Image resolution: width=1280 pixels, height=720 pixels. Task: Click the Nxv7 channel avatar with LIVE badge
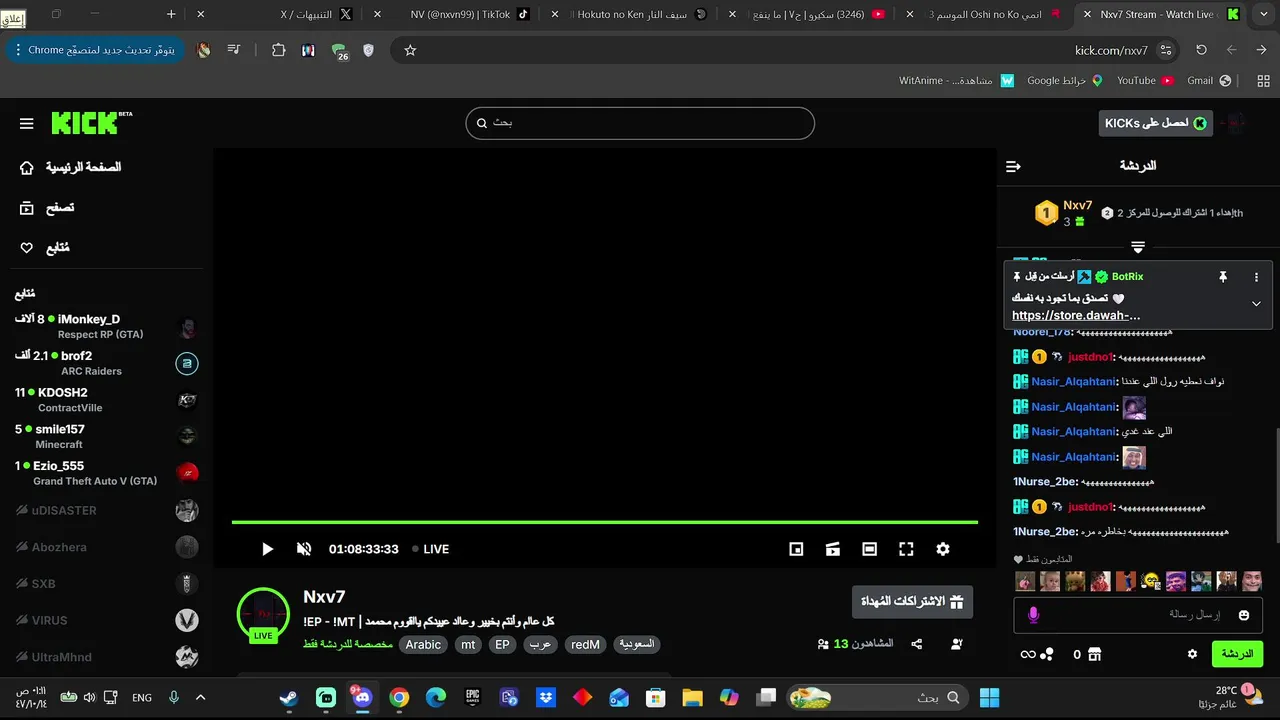point(263,614)
